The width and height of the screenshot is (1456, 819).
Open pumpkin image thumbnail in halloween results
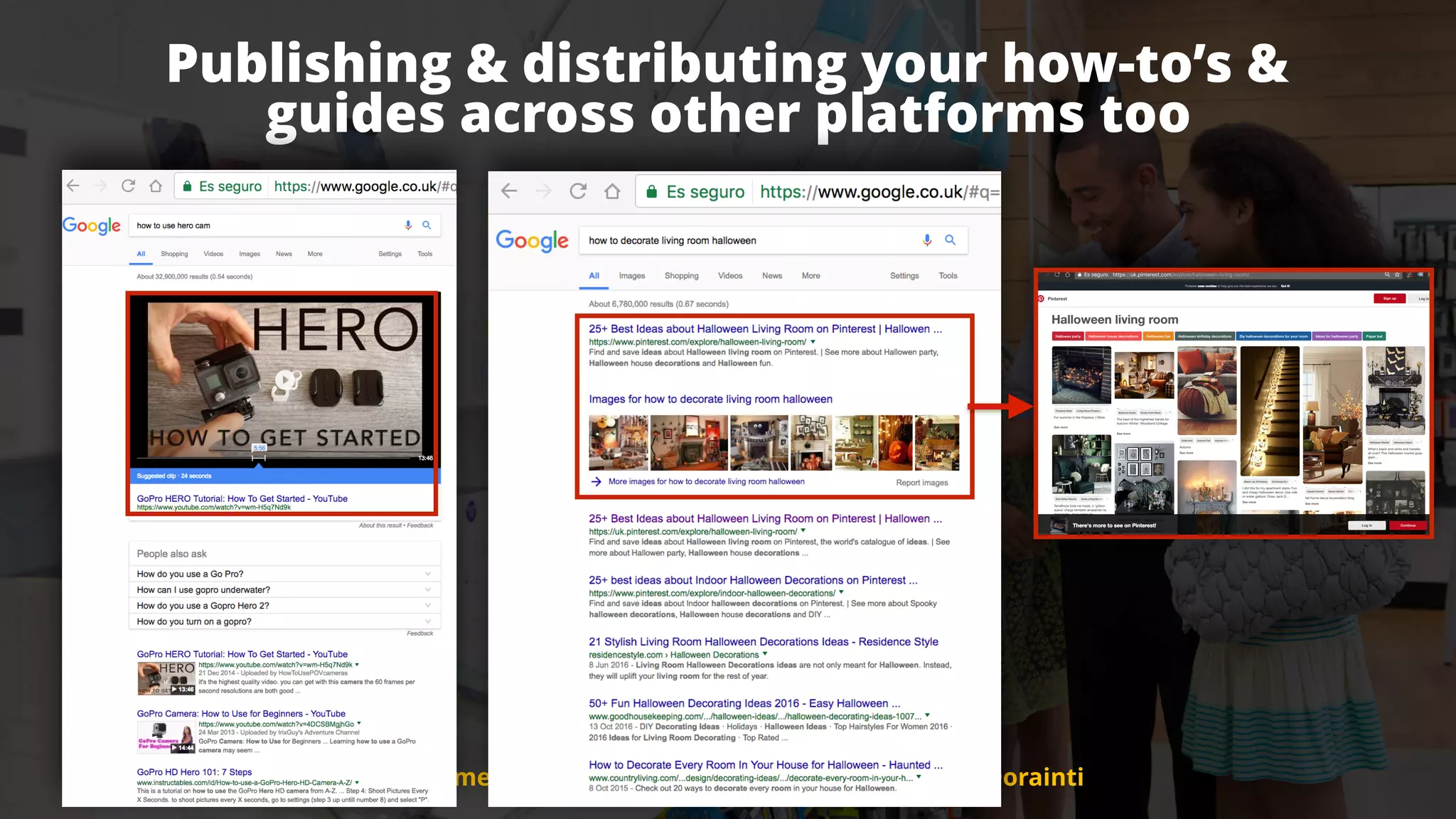tap(895, 443)
